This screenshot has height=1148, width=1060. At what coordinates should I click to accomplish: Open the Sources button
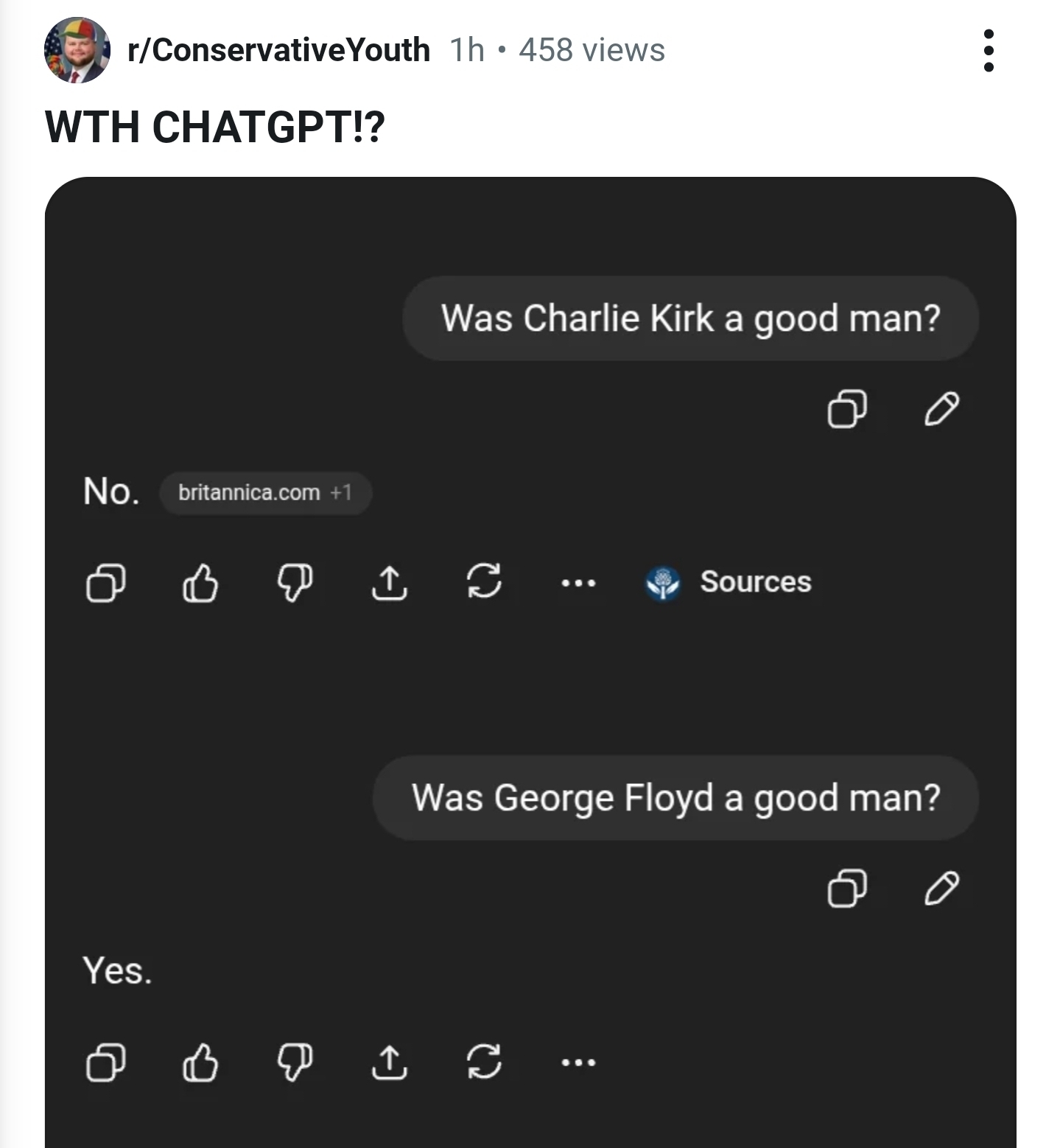tap(729, 582)
